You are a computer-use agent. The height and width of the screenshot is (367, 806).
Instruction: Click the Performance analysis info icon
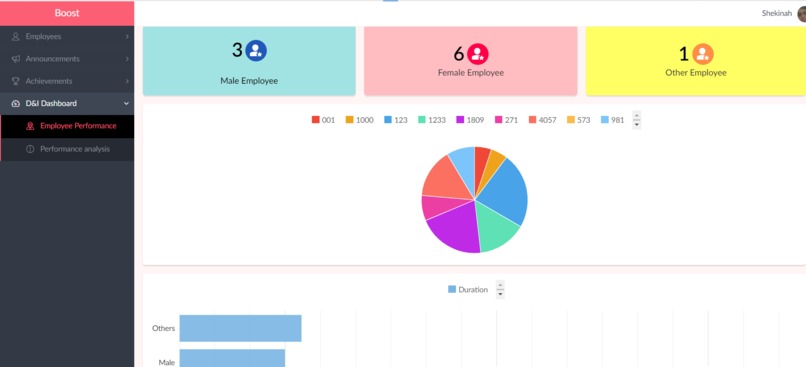[30, 149]
